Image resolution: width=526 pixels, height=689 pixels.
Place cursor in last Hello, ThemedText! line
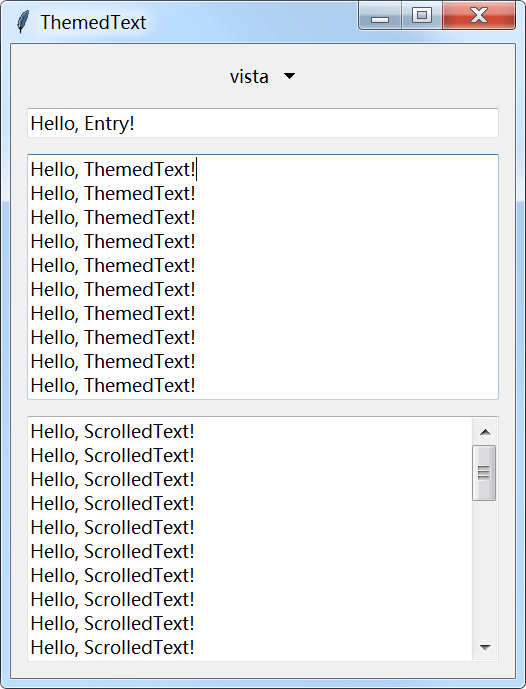coord(113,385)
